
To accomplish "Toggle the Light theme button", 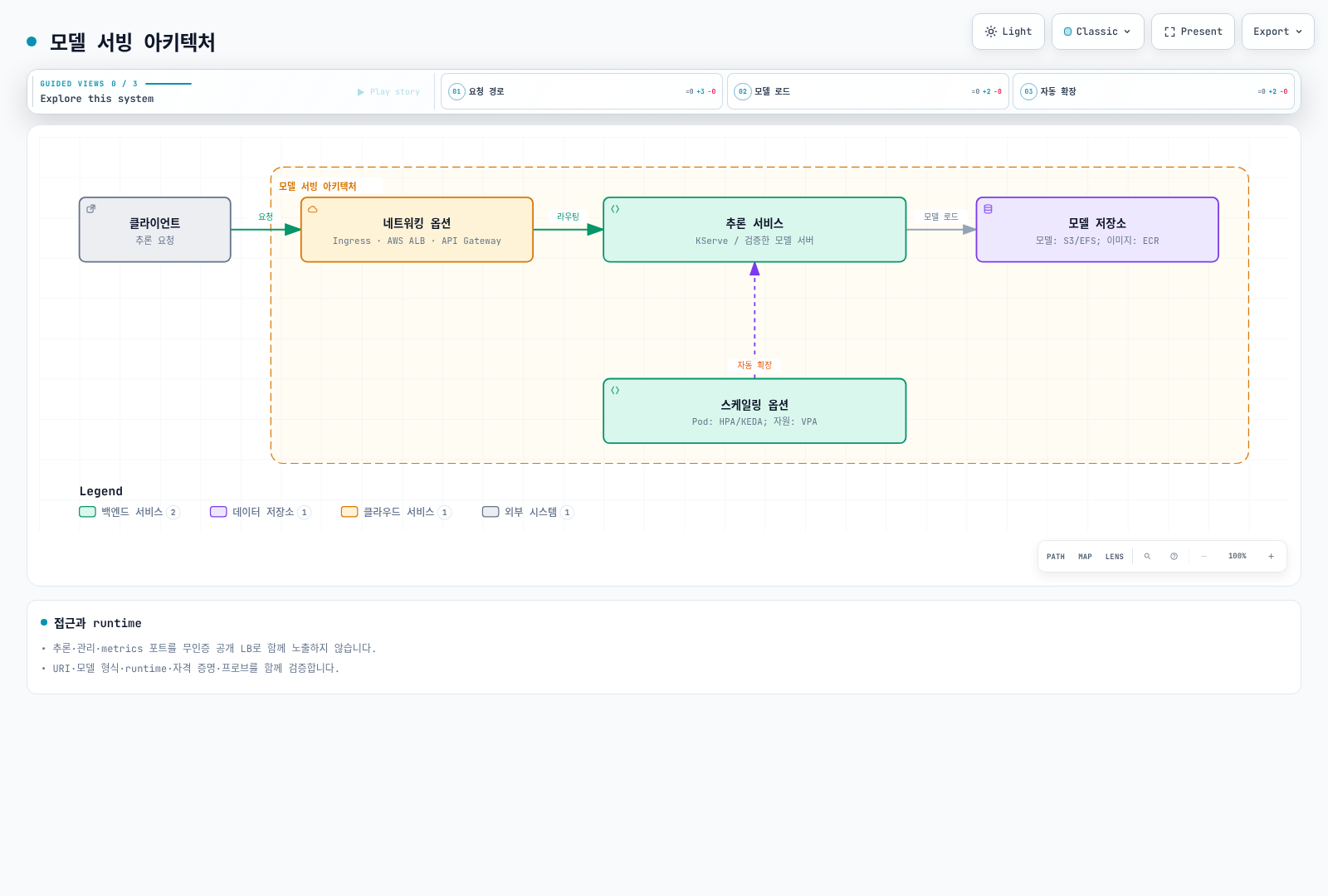I will (1008, 32).
